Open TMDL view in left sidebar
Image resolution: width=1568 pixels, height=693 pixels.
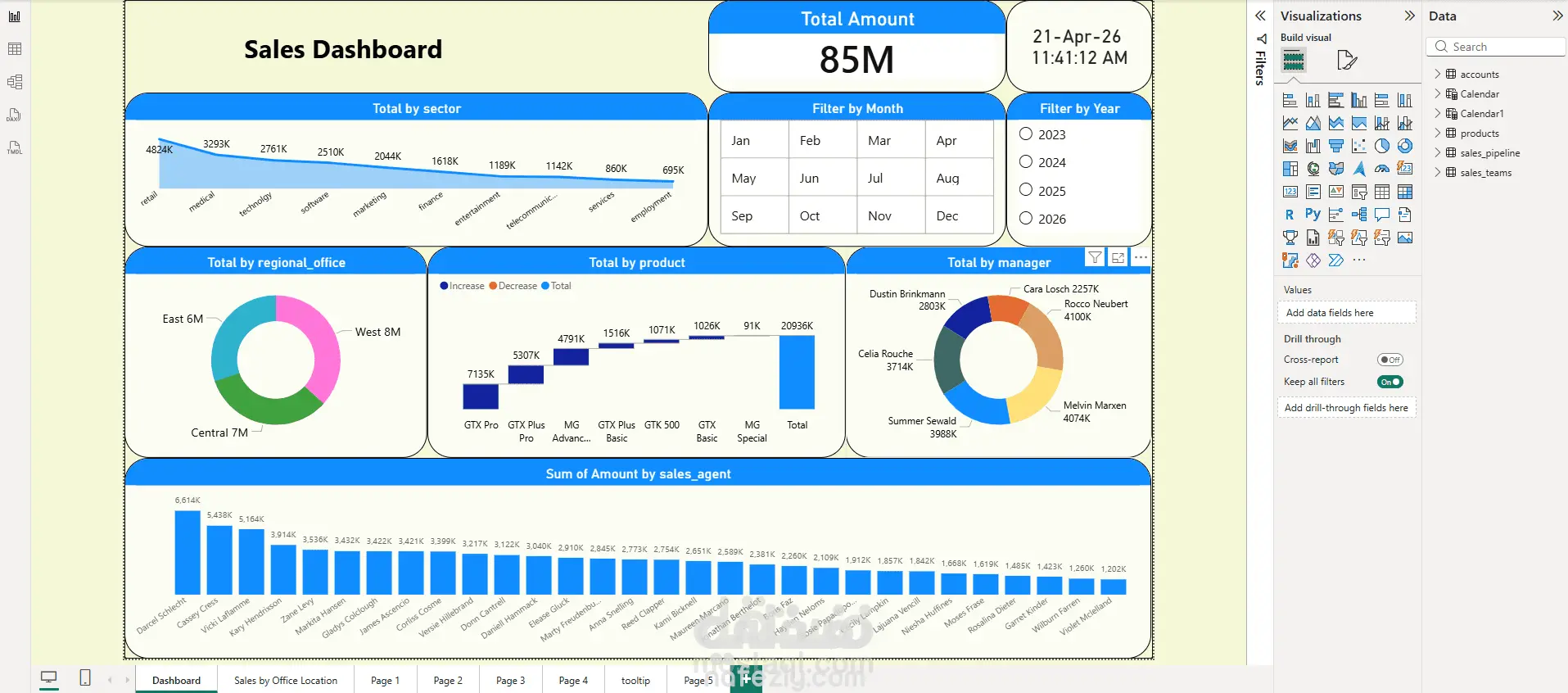click(x=15, y=148)
